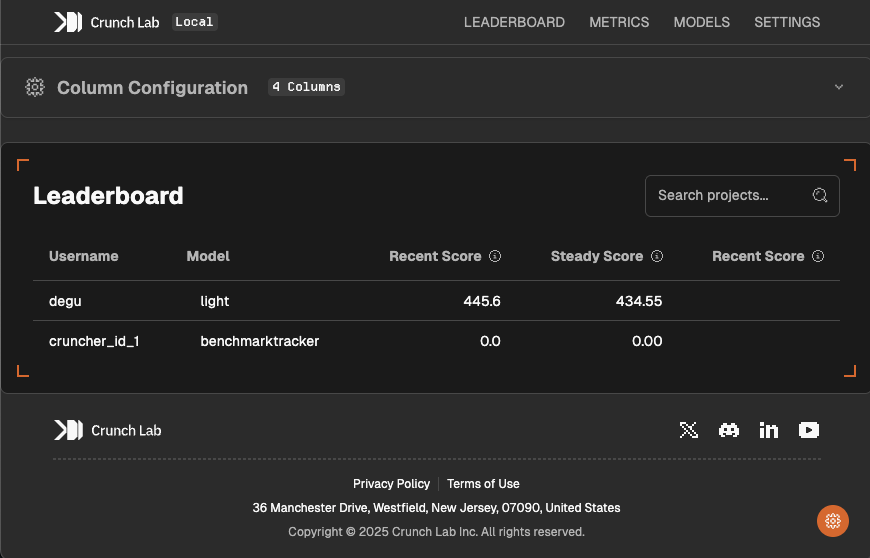Click the search magnifier icon
The height and width of the screenshot is (558, 870).
coord(820,195)
